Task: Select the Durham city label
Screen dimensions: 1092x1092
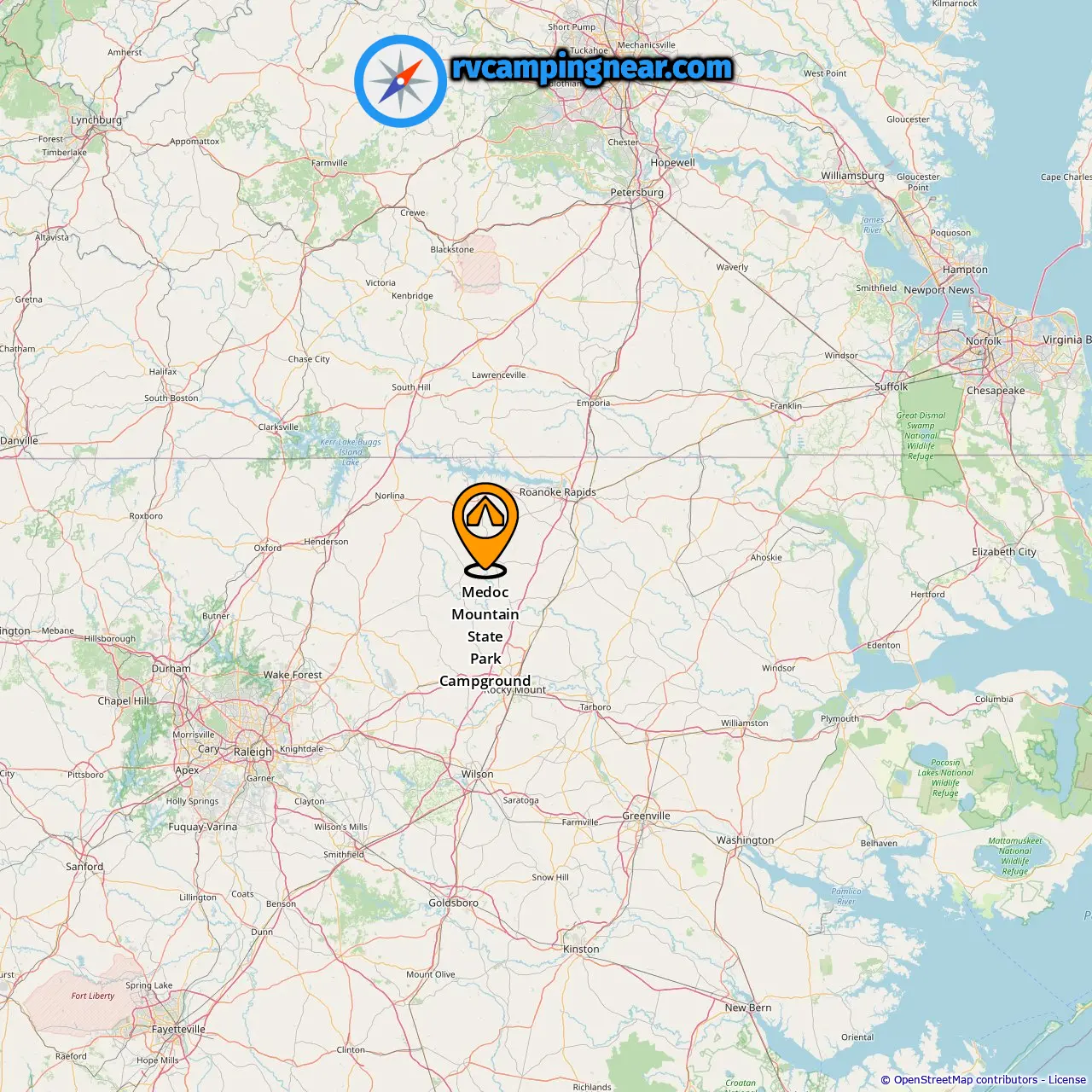Action: point(171,669)
